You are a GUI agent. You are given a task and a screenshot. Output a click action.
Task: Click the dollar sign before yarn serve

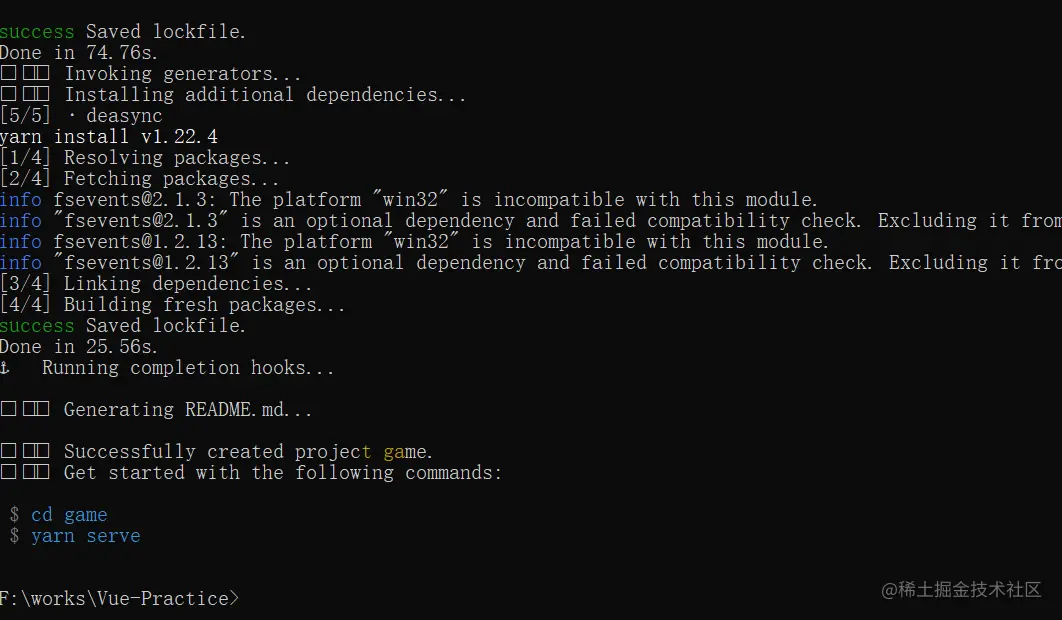pos(14,535)
